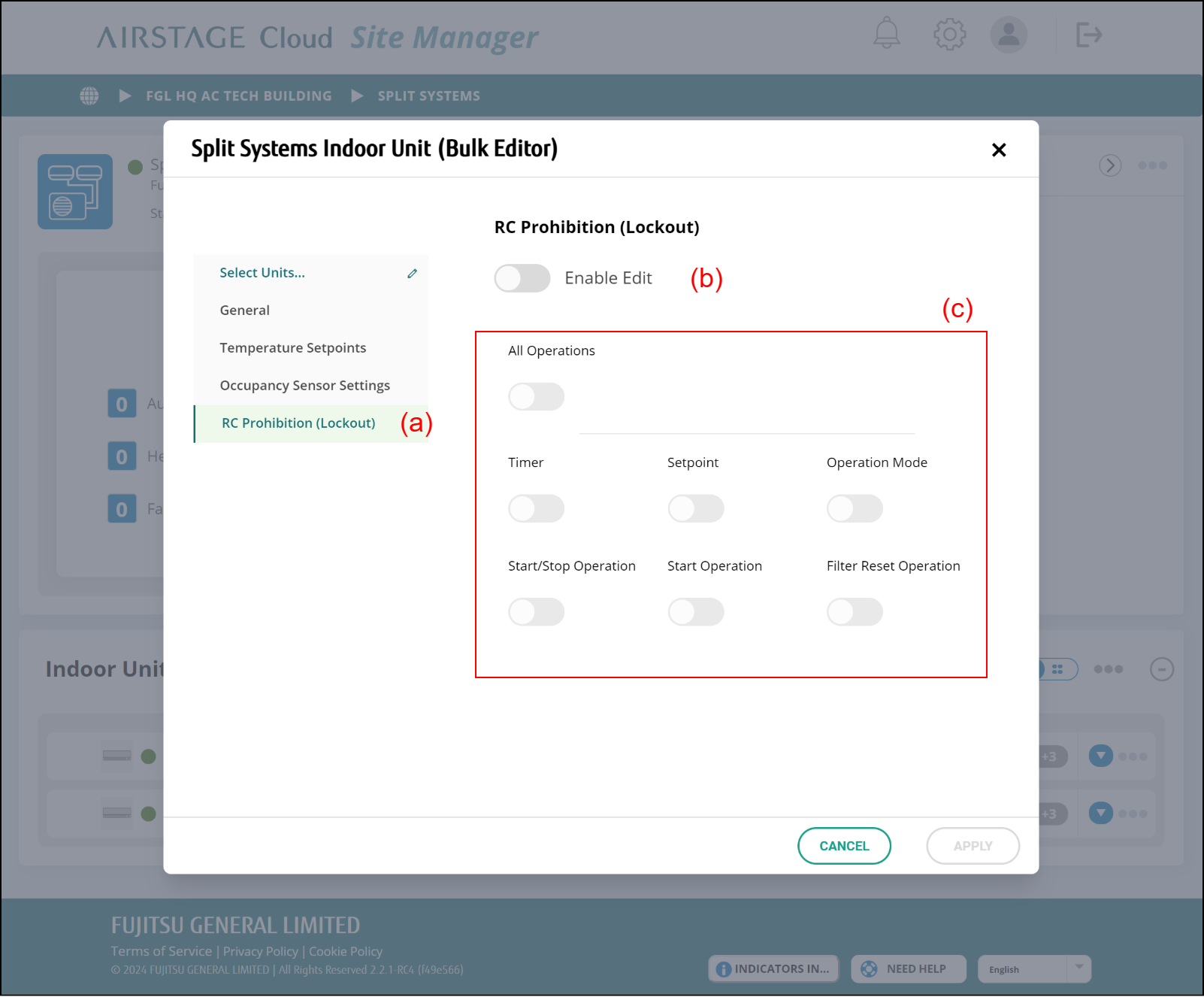The image size is (1204, 997).
Task: Toggle the Enable Edit switch
Action: pyautogui.click(x=522, y=278)
